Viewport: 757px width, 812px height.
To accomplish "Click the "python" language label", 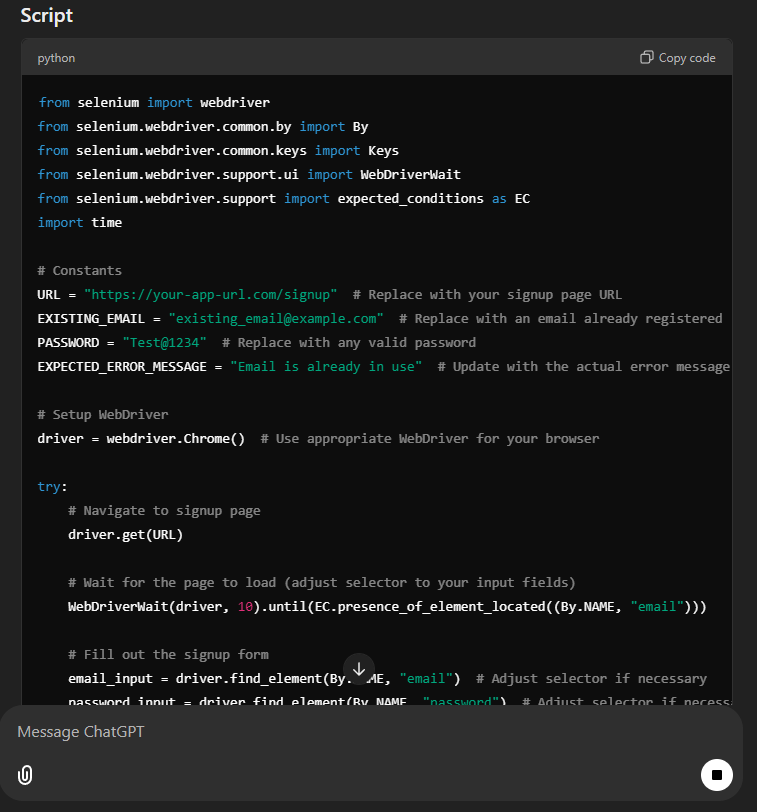I will [x=56, y=58].
